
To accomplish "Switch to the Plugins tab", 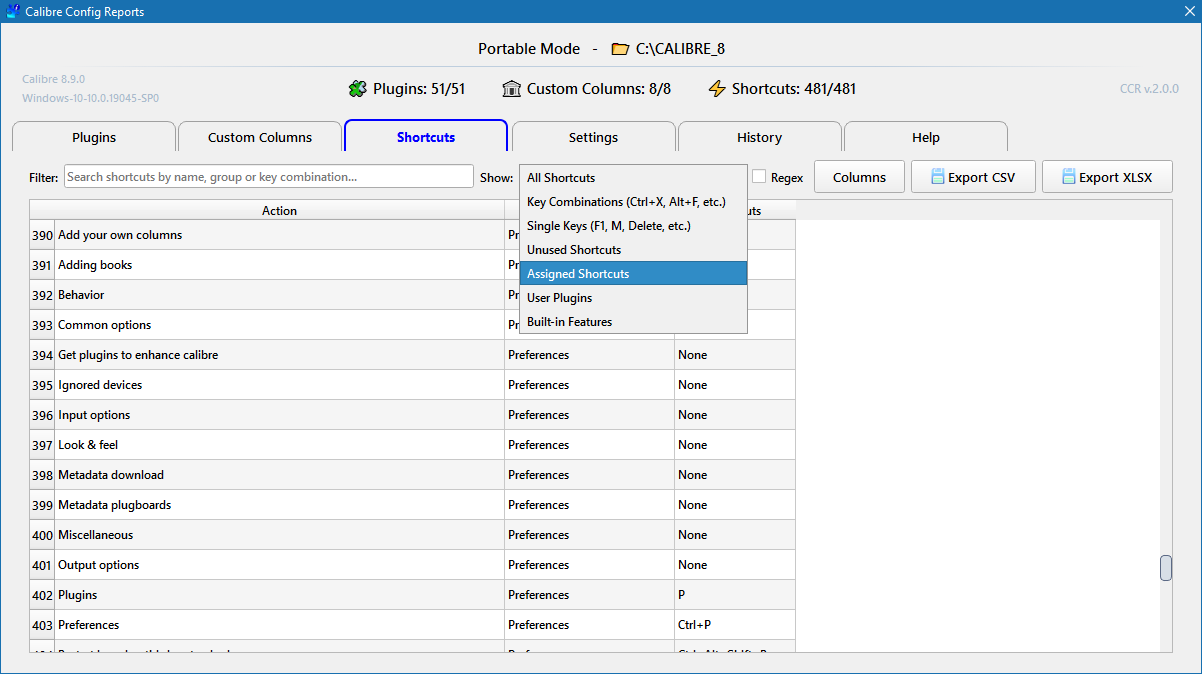I will tap(94, 137).
